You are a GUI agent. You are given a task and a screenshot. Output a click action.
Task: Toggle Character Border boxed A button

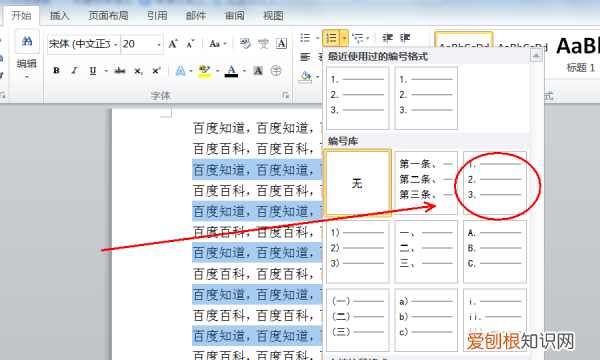click(282, 44)
